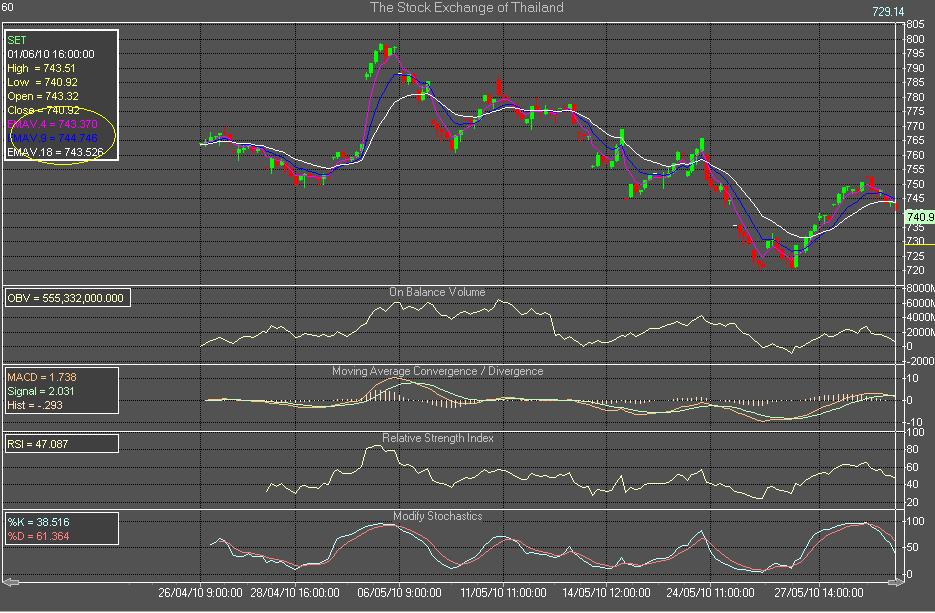
Task: Click the EMAV.9 = 744.746 legend entry
Action: tap(52, 138)
